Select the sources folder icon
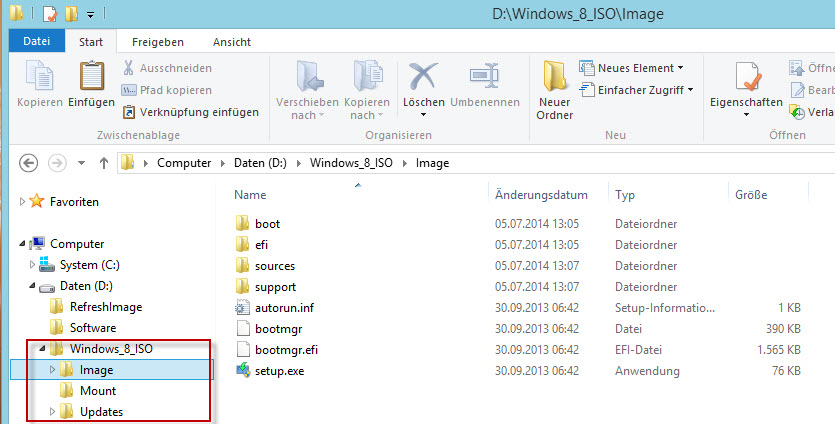This screenshot has height=424, width=835. click(242, 265)
